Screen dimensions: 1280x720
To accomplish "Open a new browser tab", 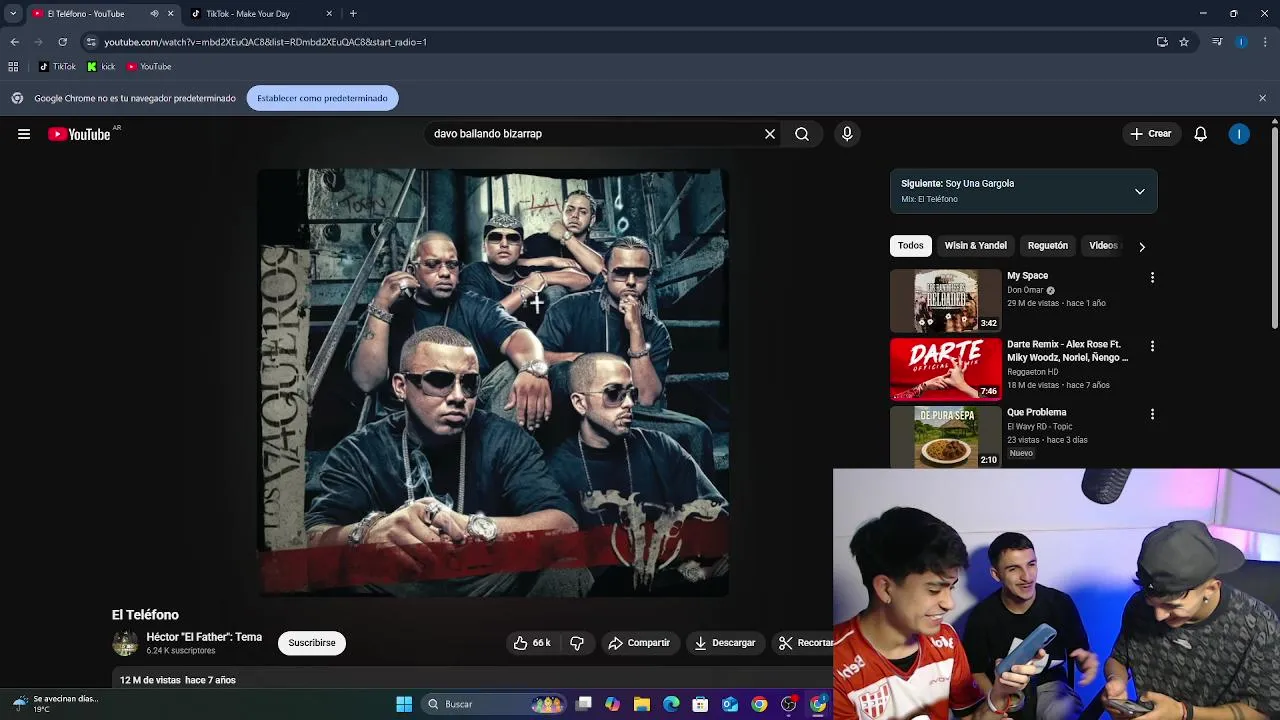I will [353, 14].
